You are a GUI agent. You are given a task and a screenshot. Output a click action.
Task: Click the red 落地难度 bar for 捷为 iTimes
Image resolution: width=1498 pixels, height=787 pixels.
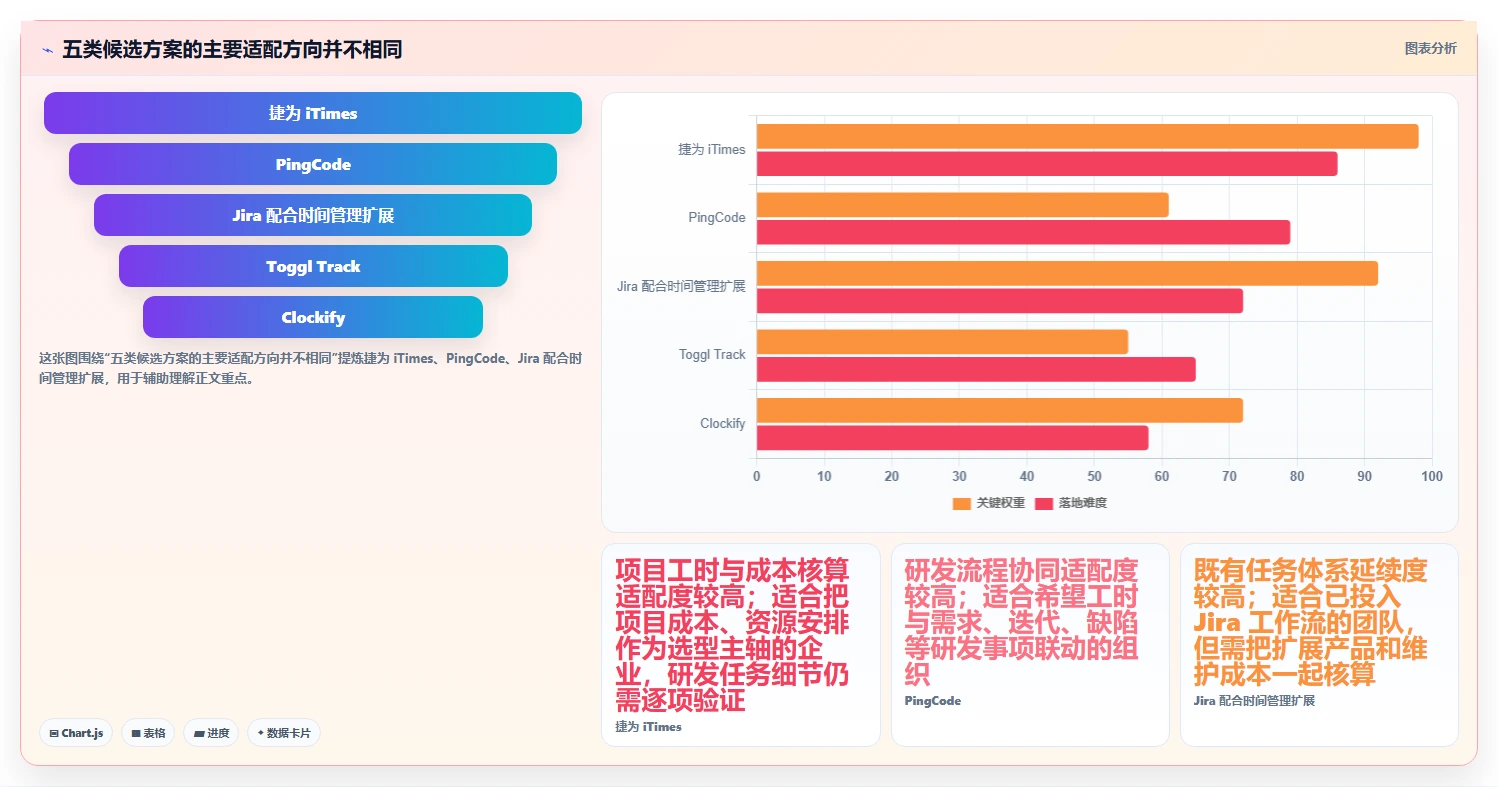(1047, 163)
